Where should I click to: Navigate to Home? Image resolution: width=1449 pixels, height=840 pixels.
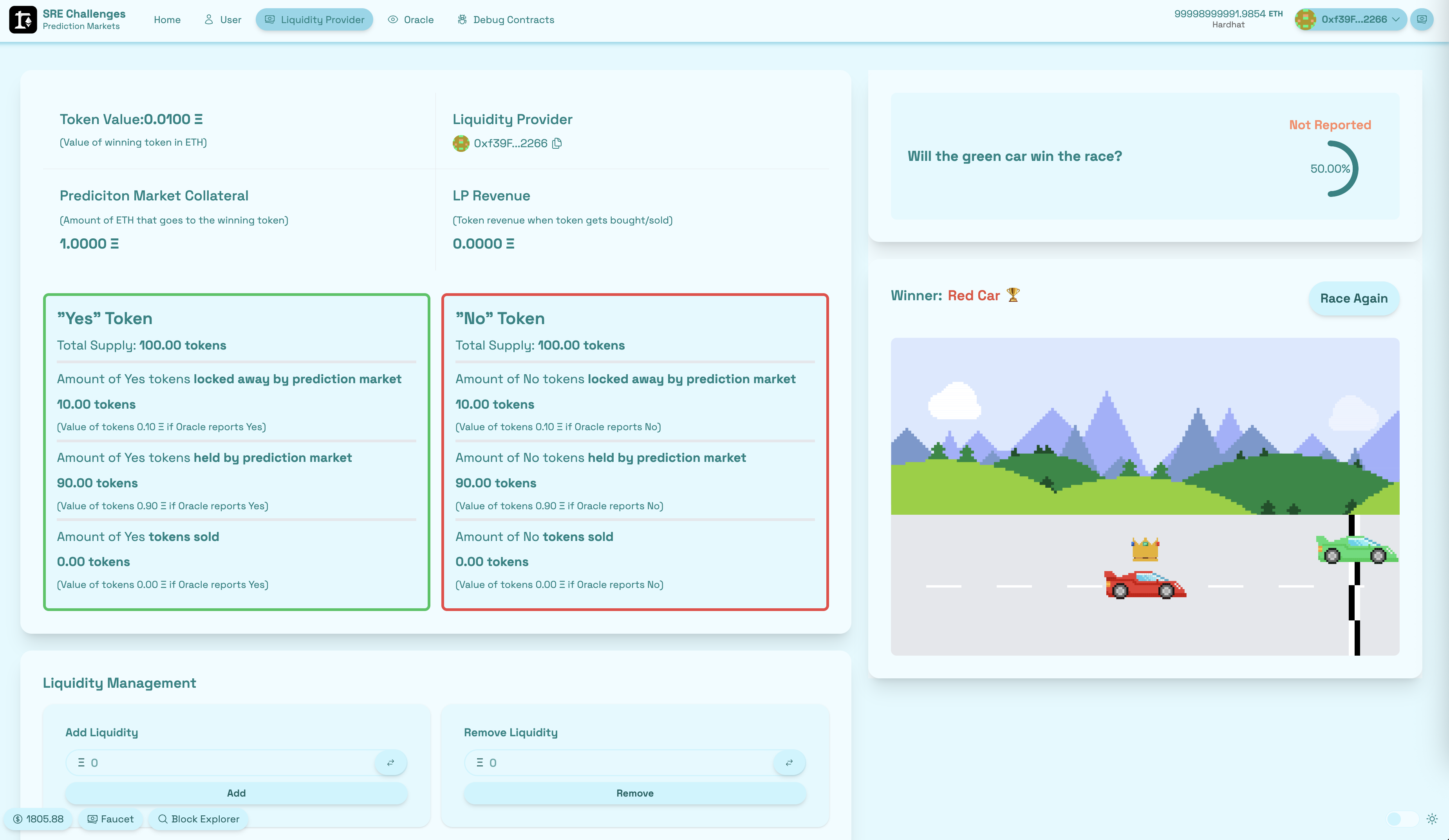167,20
